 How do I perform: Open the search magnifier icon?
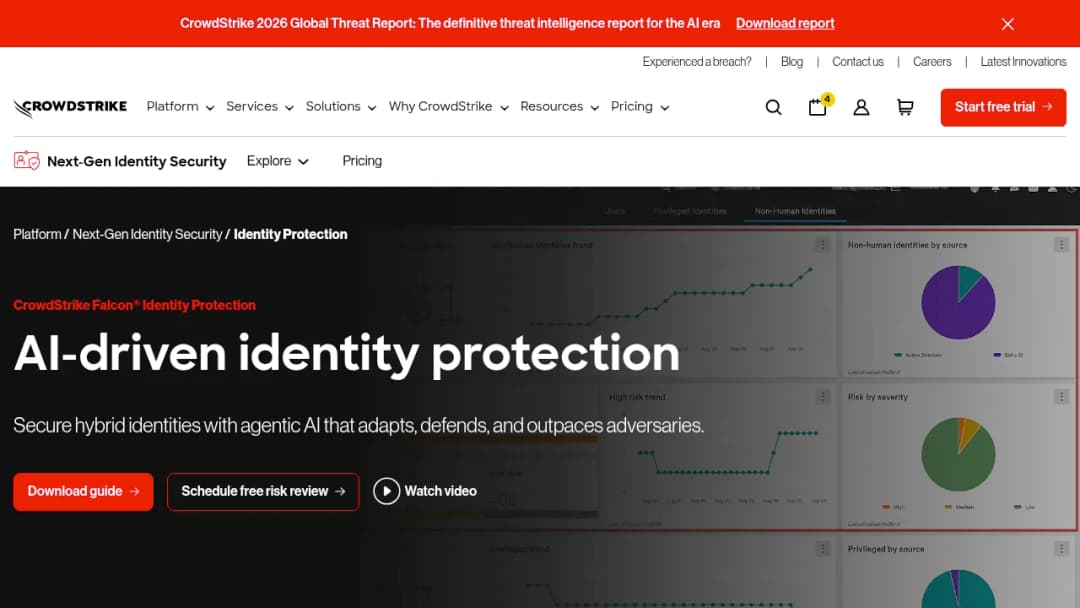pos(773,107)
